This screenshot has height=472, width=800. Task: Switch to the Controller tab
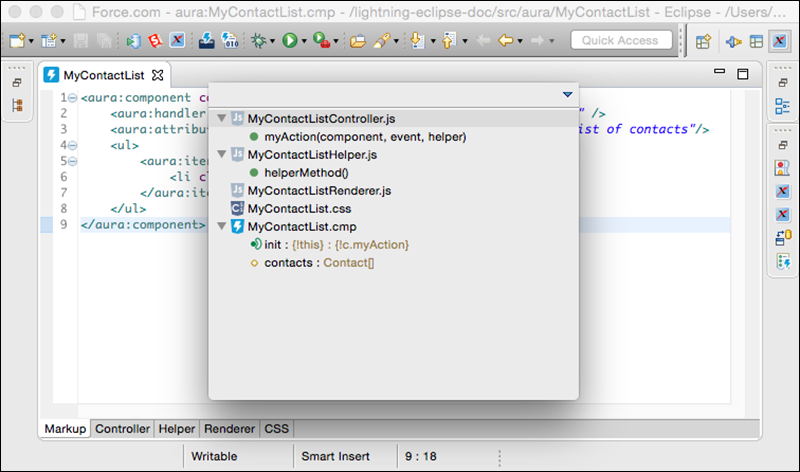point(122,429)
